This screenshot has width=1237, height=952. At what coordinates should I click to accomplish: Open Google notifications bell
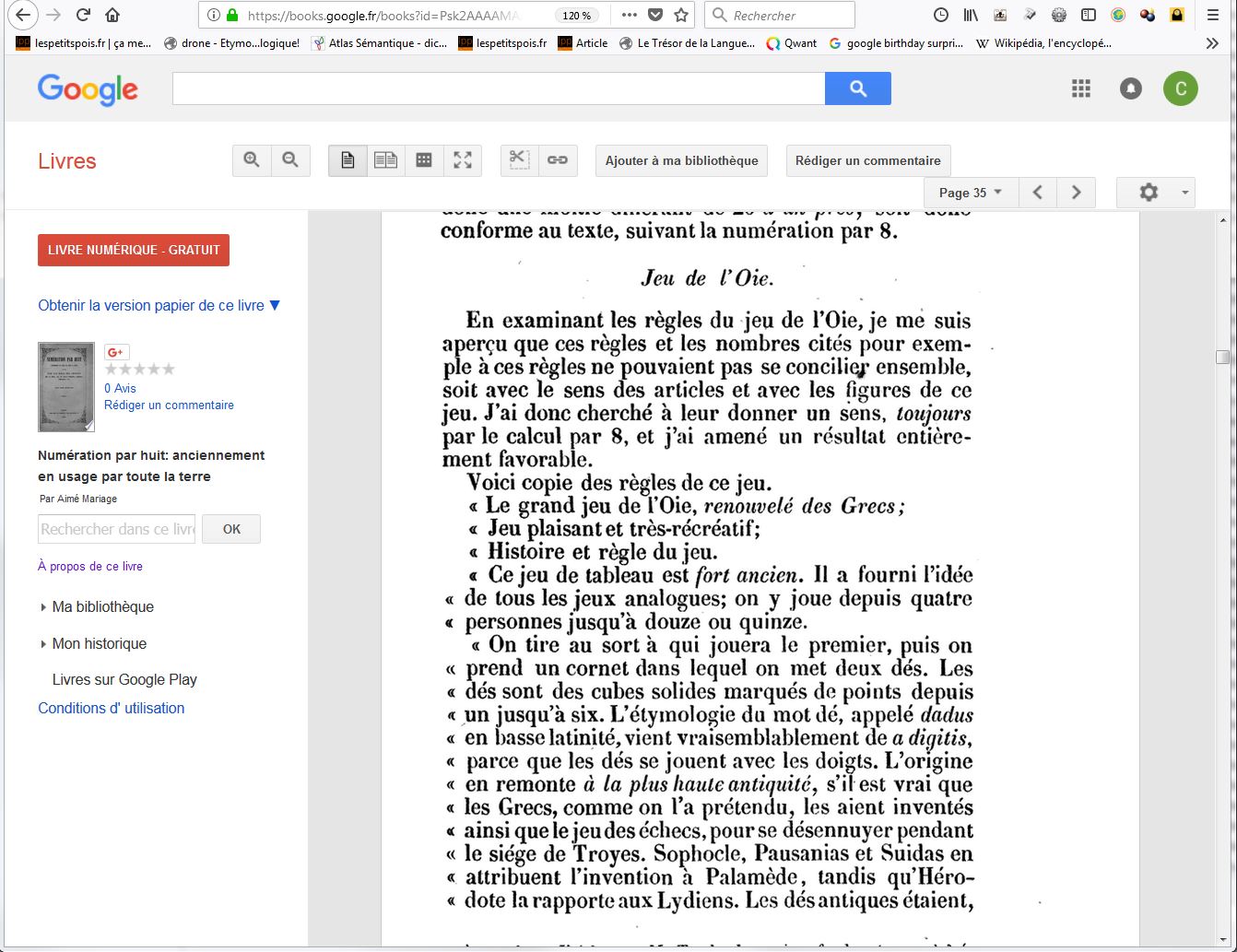click(1130, 88)
